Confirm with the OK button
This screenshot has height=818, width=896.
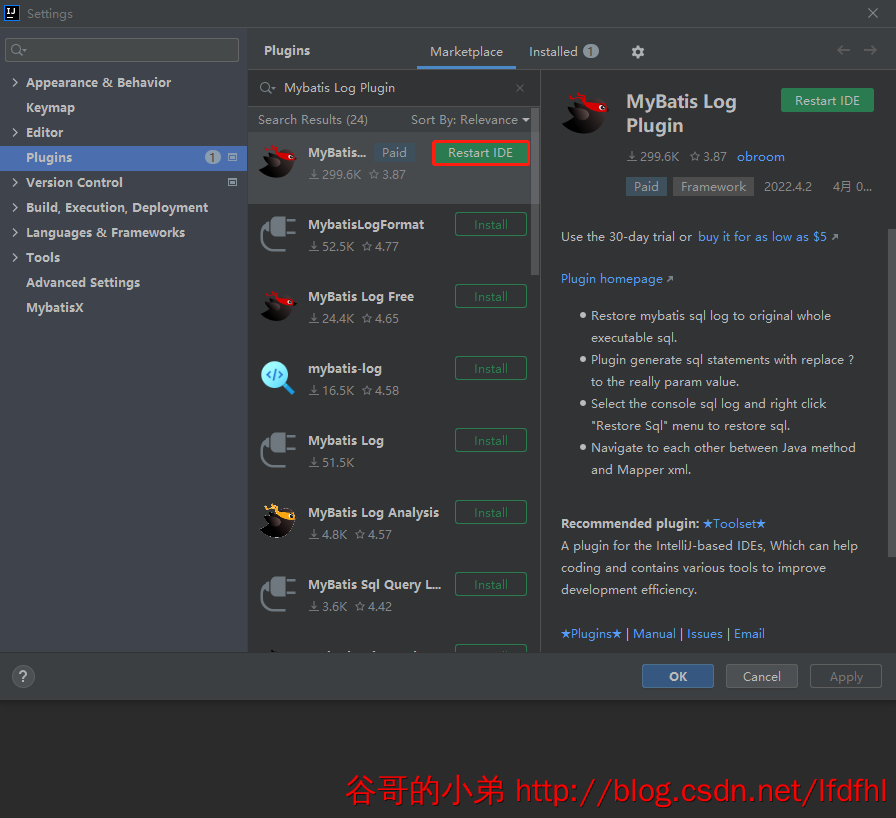coord(678,676)
